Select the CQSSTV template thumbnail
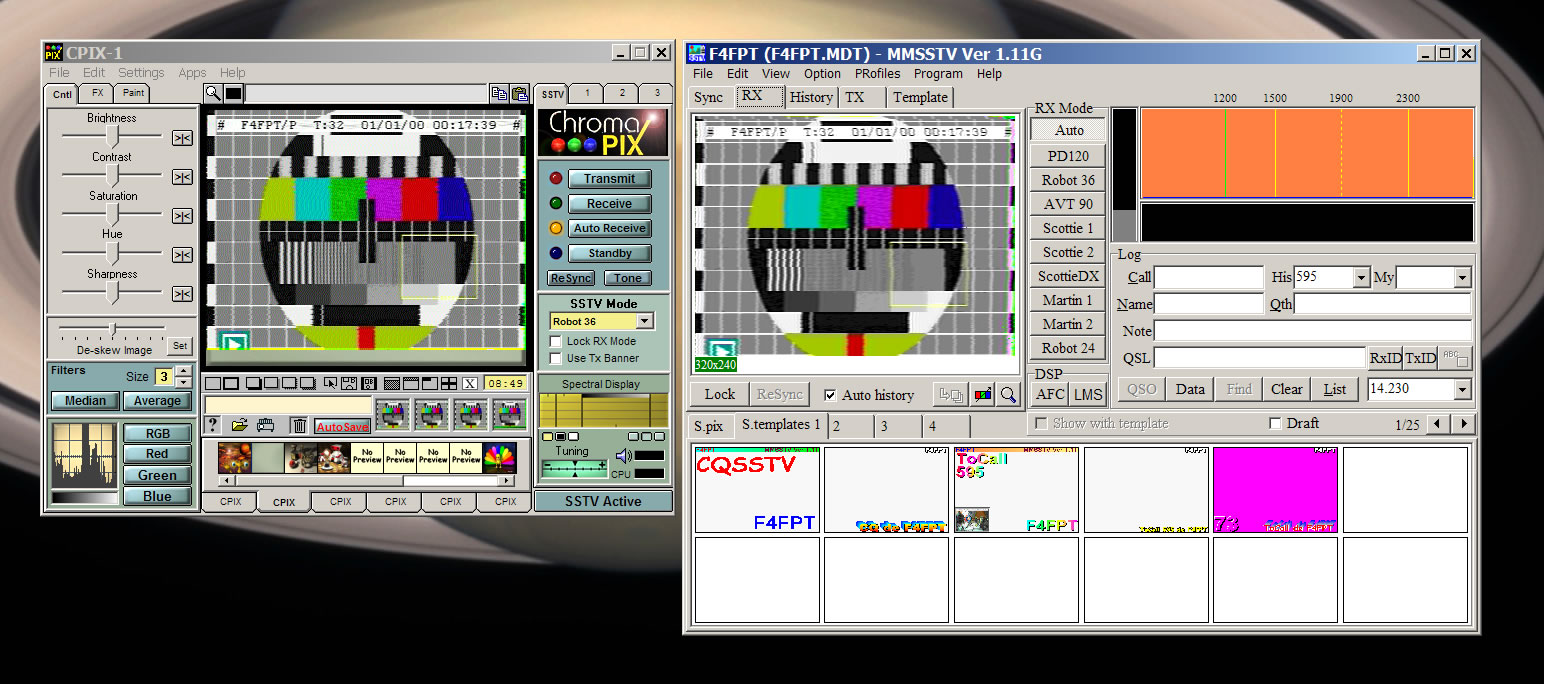 pyautogui.click(x=757, y=490)
